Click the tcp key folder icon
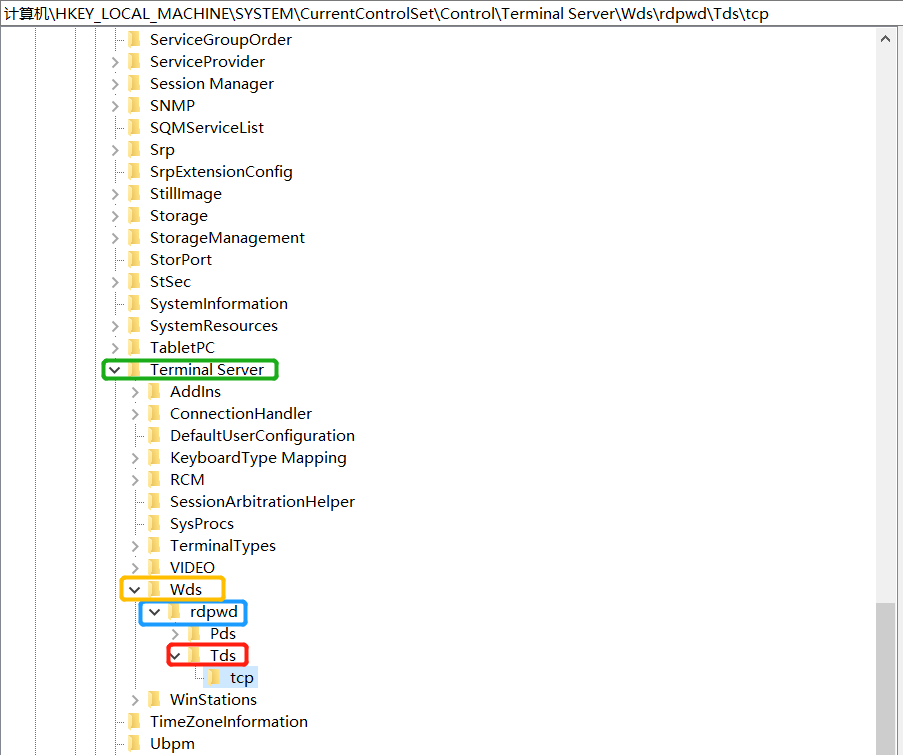This screenshot has height=755, width=903. tap(214, 678)
